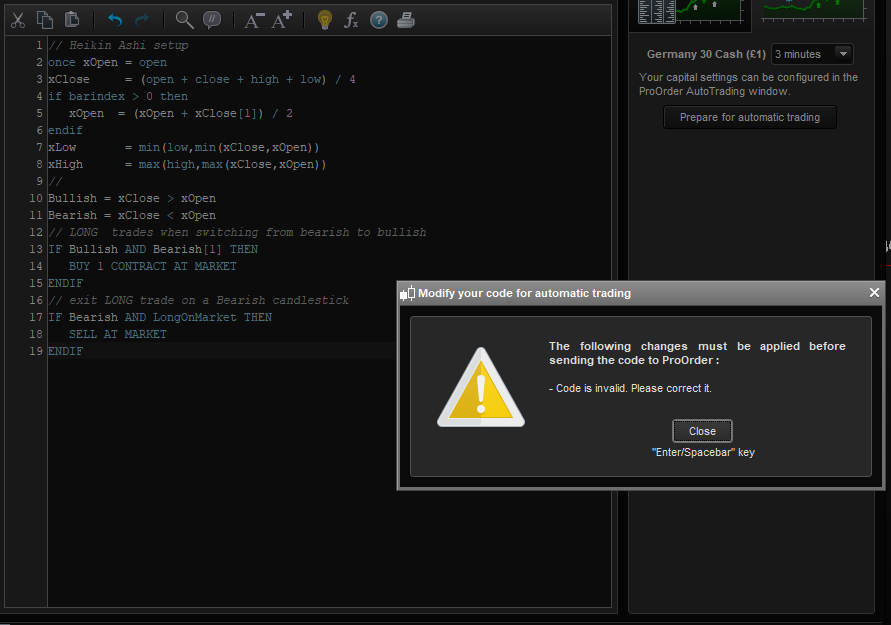The height and width of the screenshot is (625, 891).
Task: Print the code with printer icon
Action: coord(406,20)
